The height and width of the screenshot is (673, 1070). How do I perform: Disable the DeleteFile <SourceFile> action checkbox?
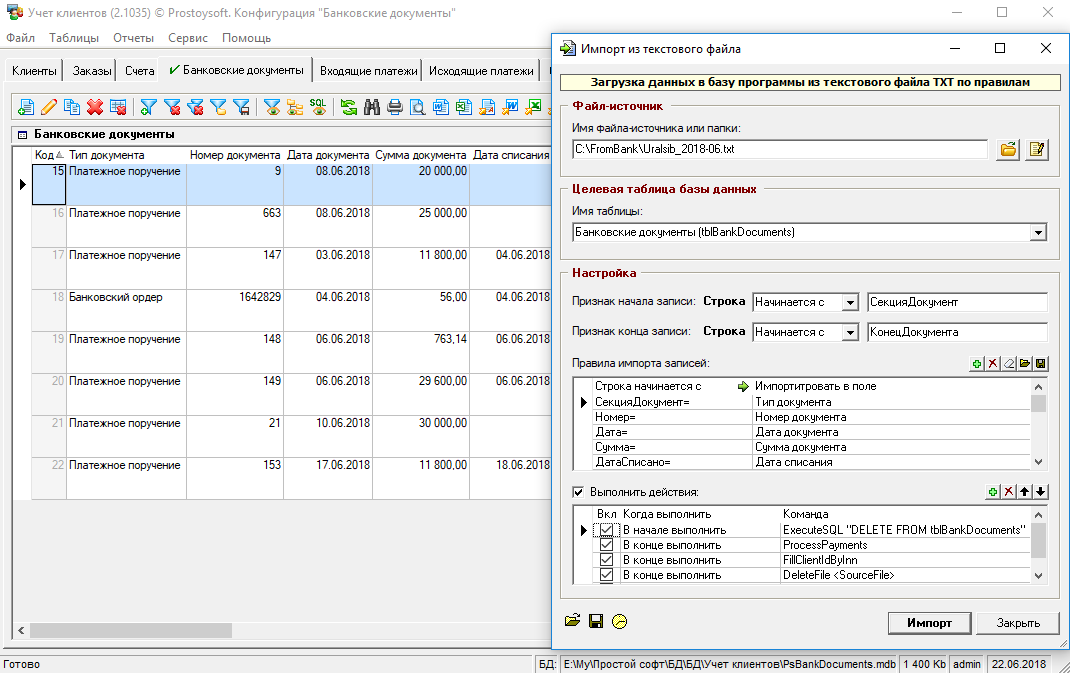coord(606,575)
